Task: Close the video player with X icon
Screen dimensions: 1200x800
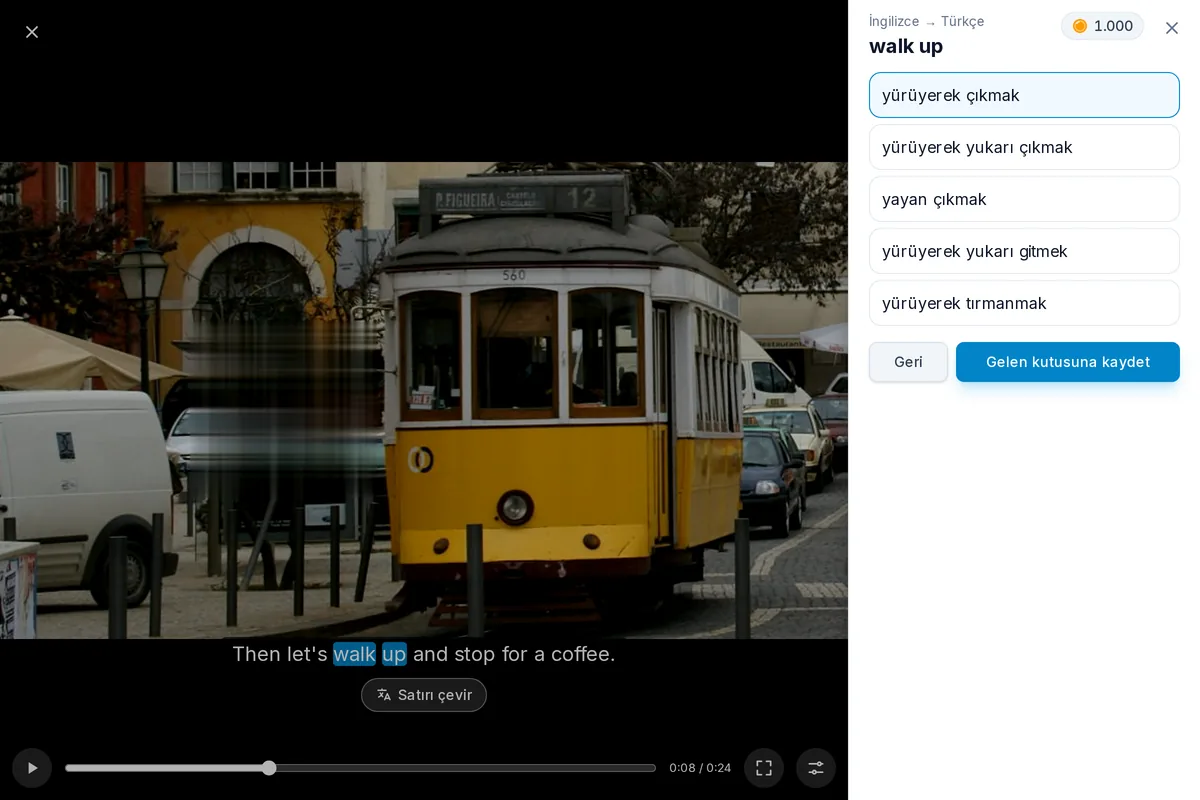Action: pos(32,32)
